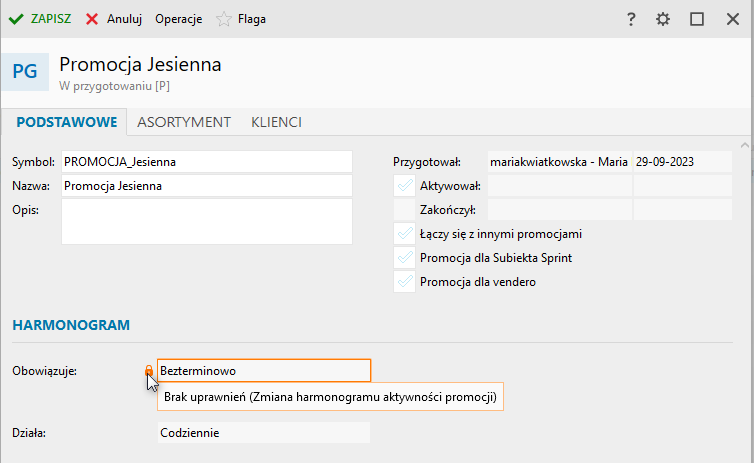The width and height of the screenshot is (754, 463).
Task: Open the Działa 'Codziennie' field
Action: click(x=264, y=433)
